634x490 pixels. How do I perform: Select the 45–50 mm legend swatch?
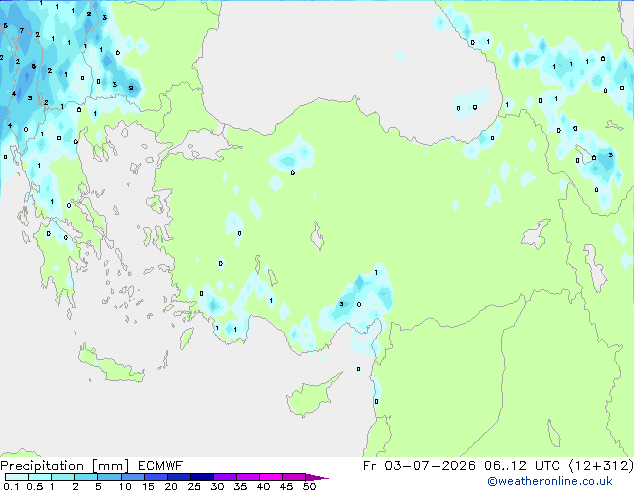pos(294,477)
